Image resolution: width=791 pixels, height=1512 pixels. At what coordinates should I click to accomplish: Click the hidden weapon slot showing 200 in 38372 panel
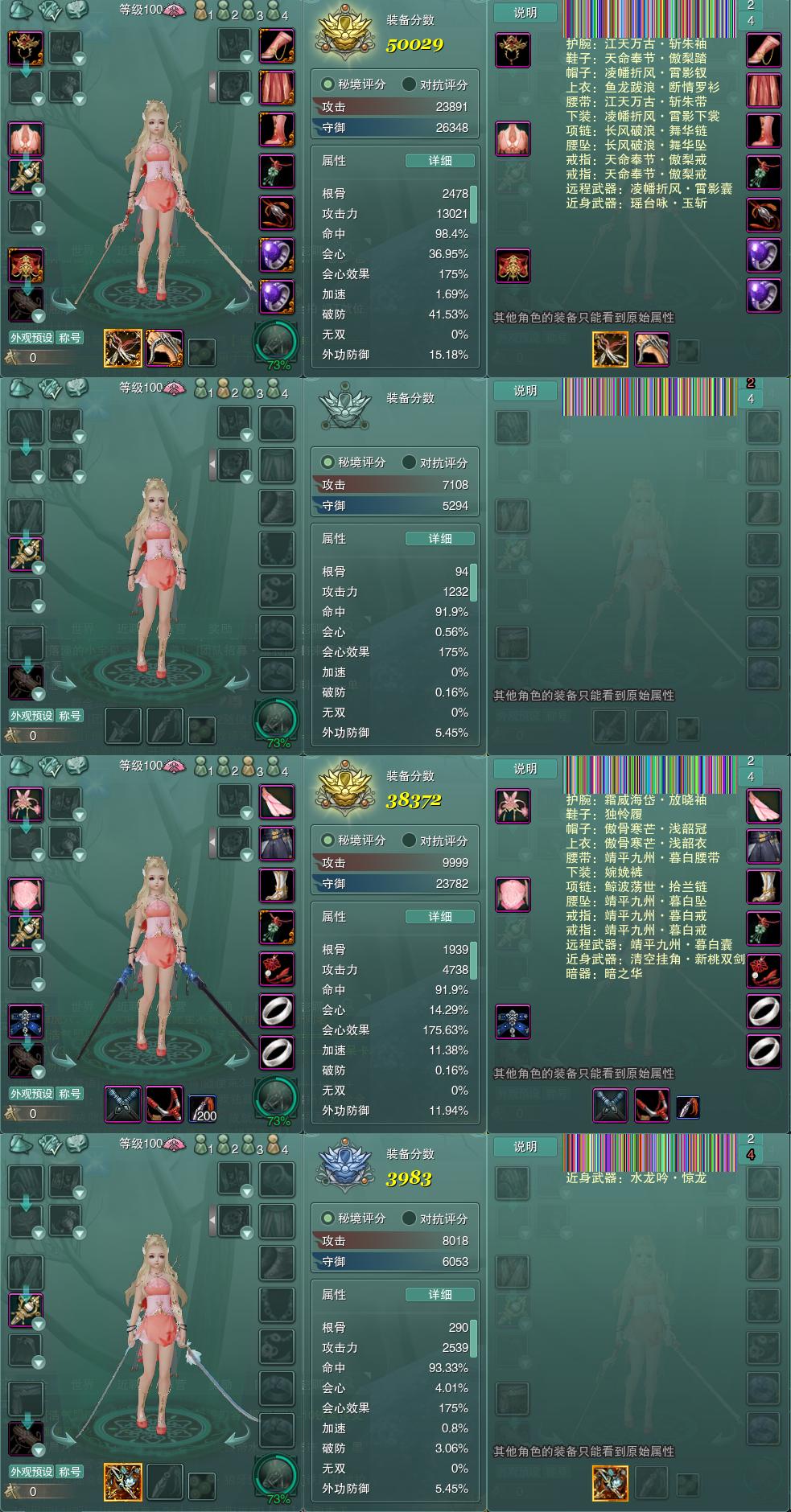(202, 1108)
